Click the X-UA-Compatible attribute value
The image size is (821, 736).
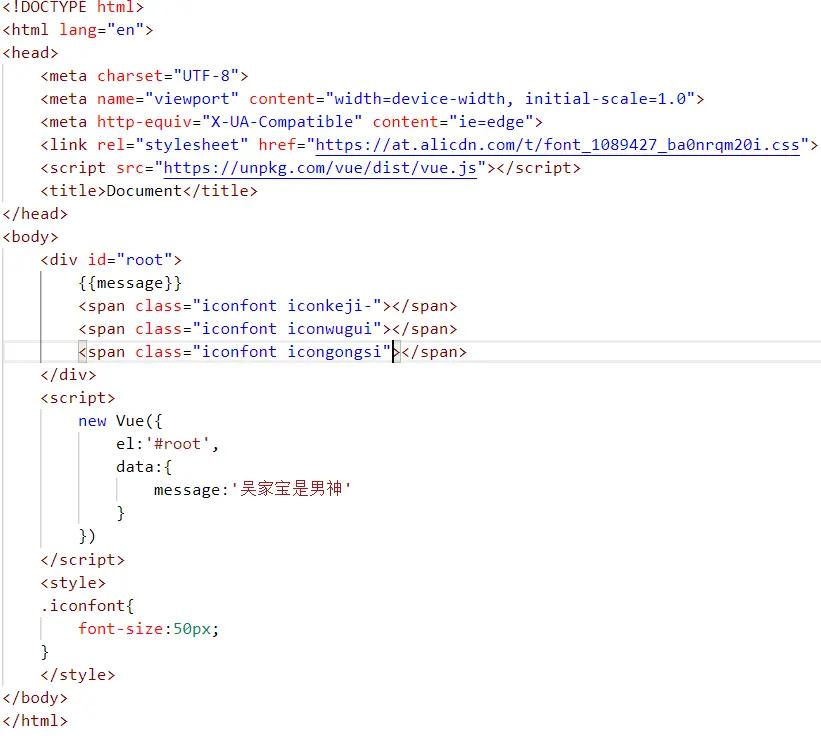[282, 121]
